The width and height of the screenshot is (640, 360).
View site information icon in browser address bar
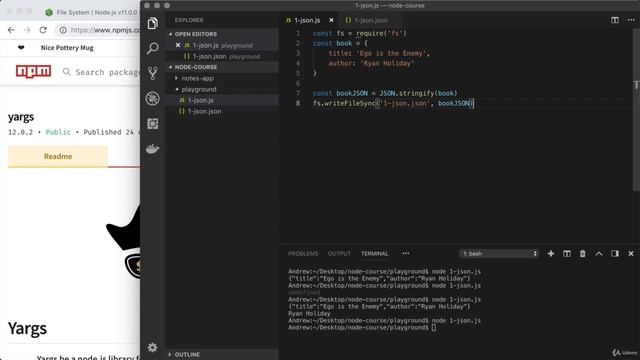pyautogui.click(x=63, y=30)
